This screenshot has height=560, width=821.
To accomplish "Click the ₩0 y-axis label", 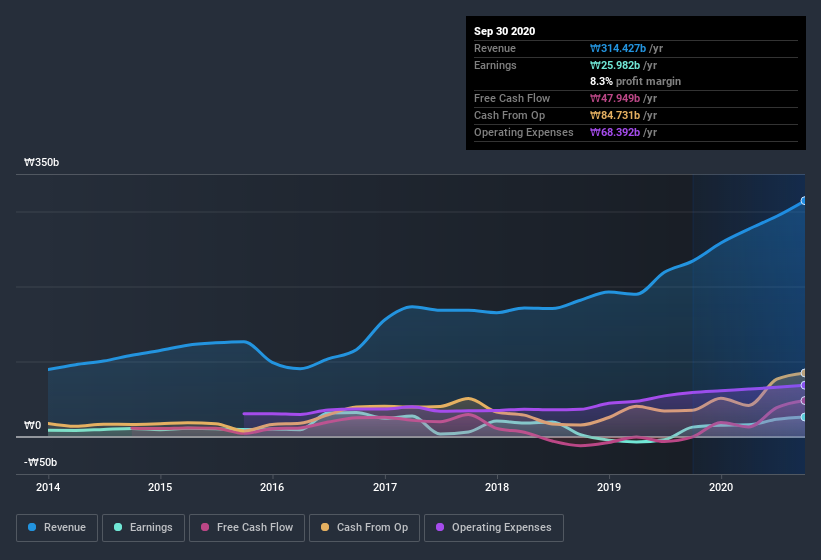I will click(32, 425).
